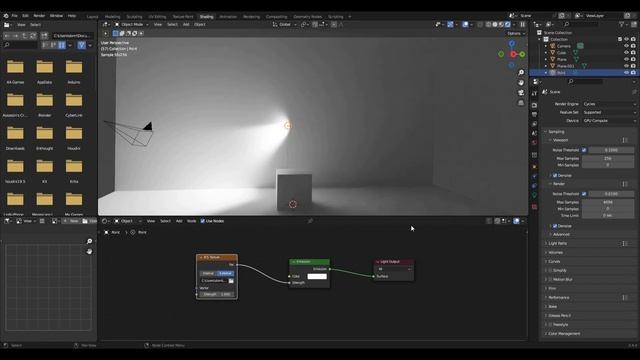The width and height of the screenshot is (640, 360).
Task: Select the Camera row in outliner
Action: (x=583, y=46)
